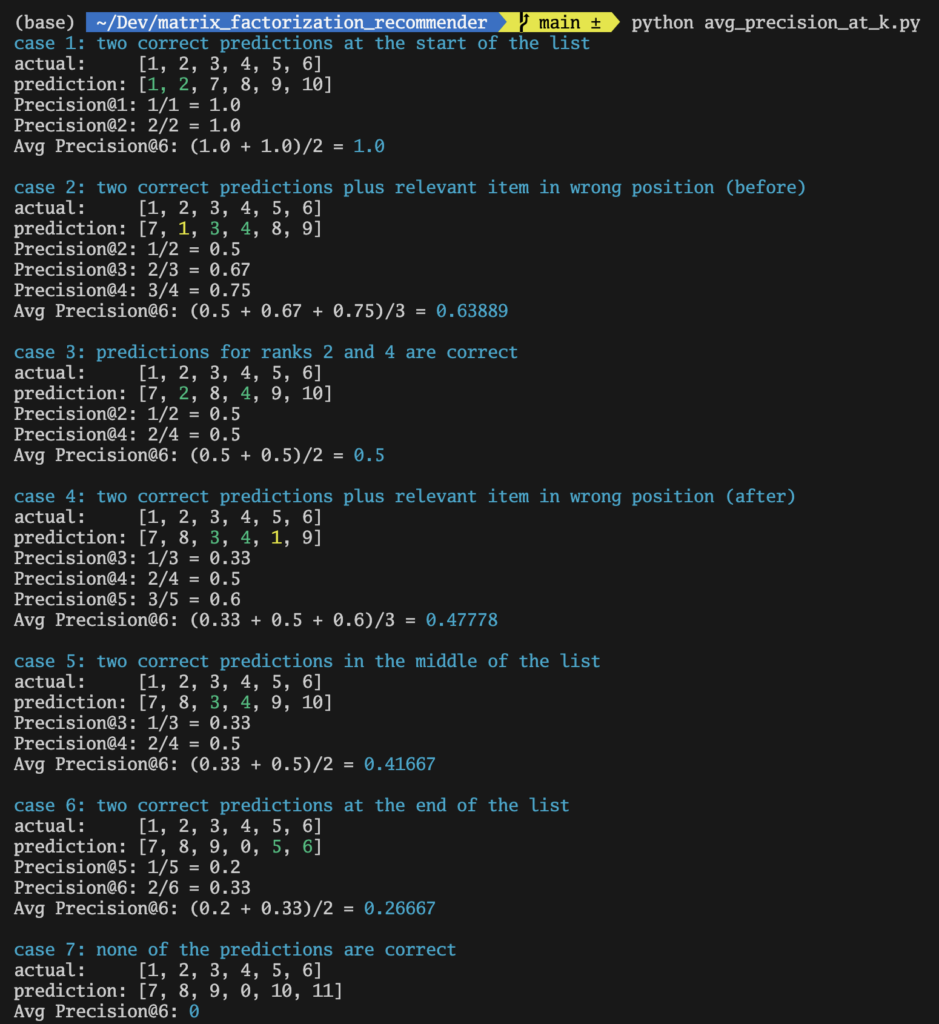939x1024 pixels.
Task: Click the case 4 heading ending "(after)"
Action: [404, 496]
